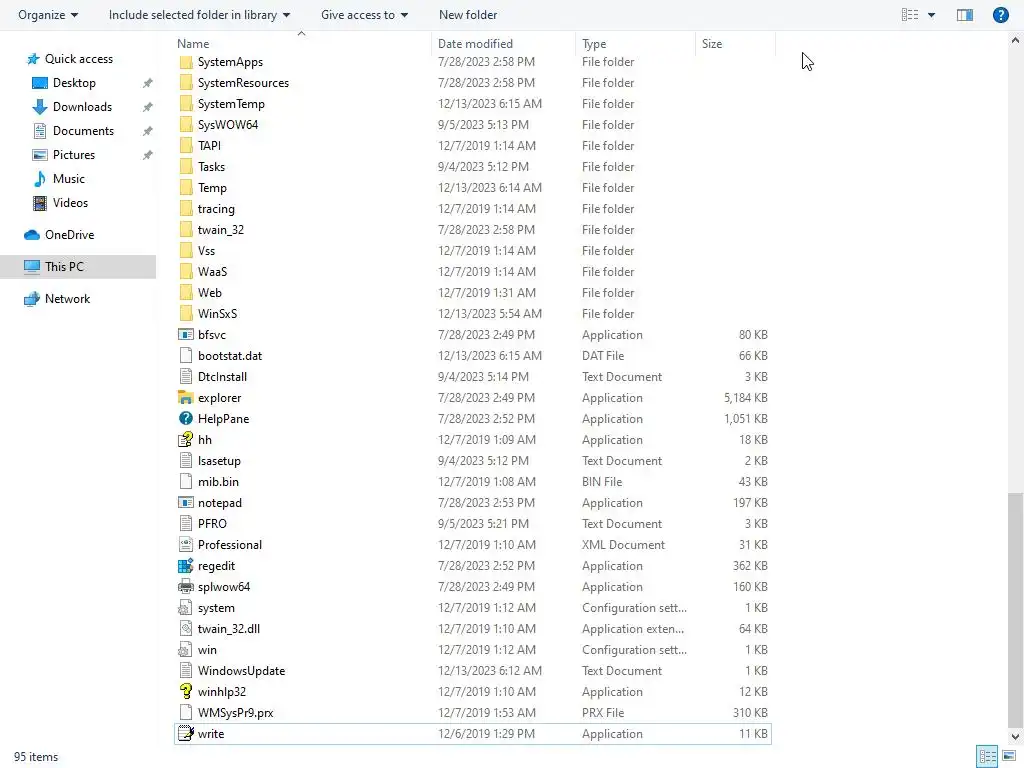Viewport: 1024px width, 768px height.
Task: Click the notepad application icon
Action: point(185,503)
